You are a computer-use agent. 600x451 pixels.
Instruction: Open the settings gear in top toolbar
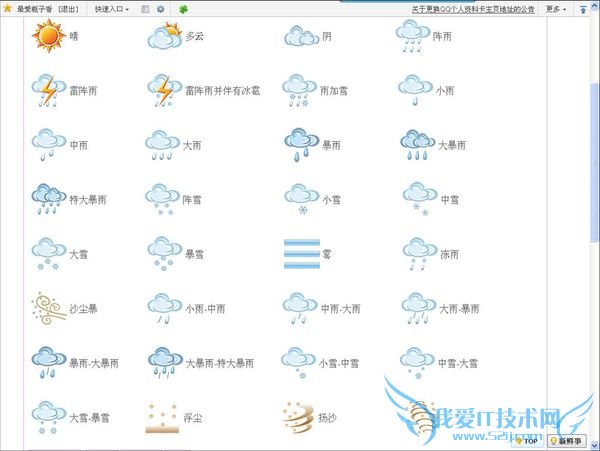tap(161, 9)
